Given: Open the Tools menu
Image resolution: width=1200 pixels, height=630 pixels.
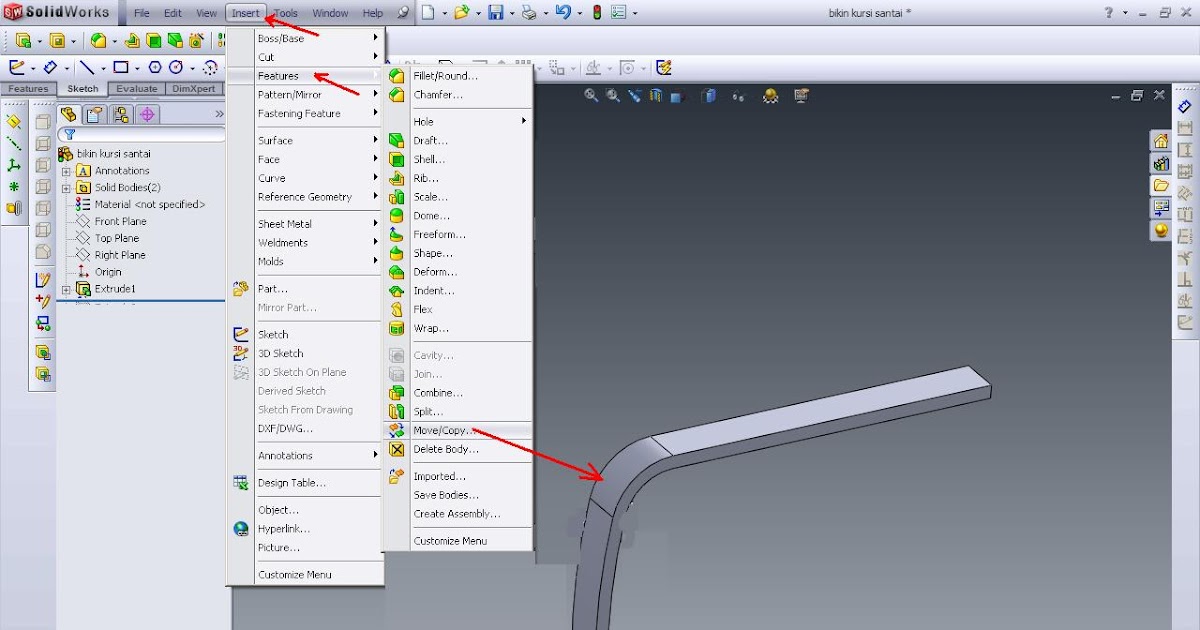Looking at the screenshot, I should tap(285, 12).
